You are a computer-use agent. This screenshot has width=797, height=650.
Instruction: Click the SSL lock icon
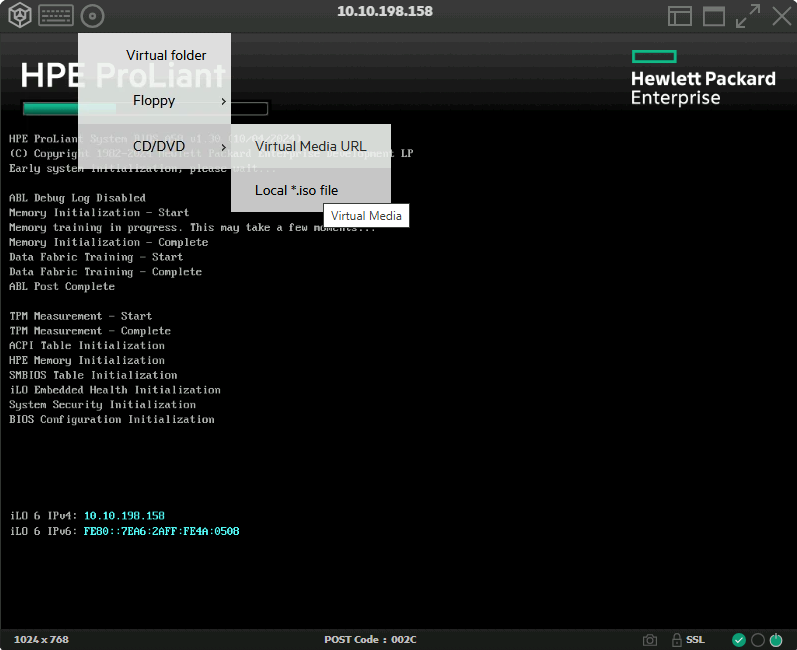[677, 639]
